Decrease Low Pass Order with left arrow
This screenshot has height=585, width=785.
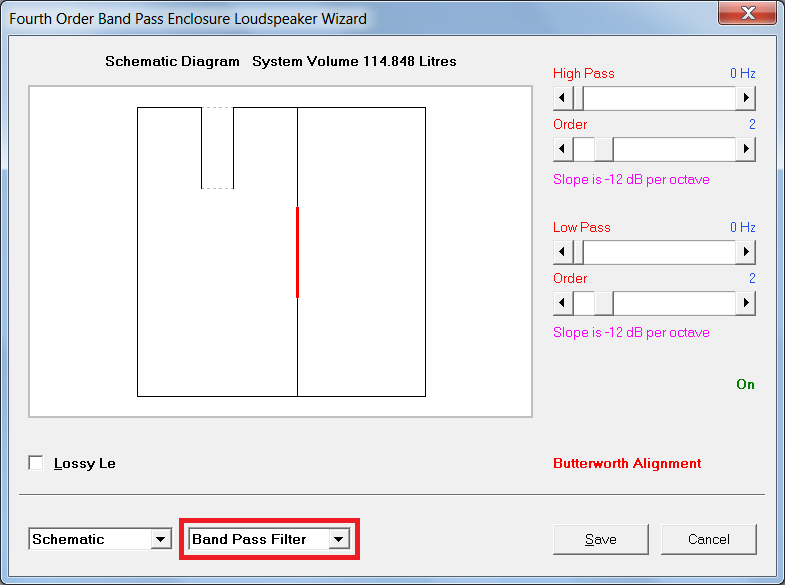563,303
